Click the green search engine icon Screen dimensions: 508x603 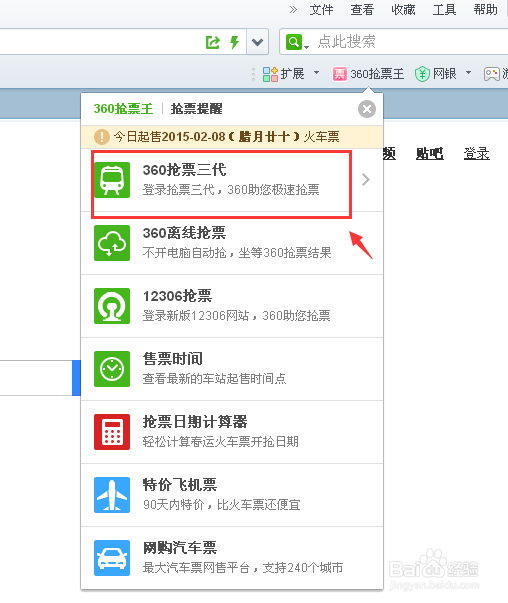pyautogui.click(x=294, y=42)
